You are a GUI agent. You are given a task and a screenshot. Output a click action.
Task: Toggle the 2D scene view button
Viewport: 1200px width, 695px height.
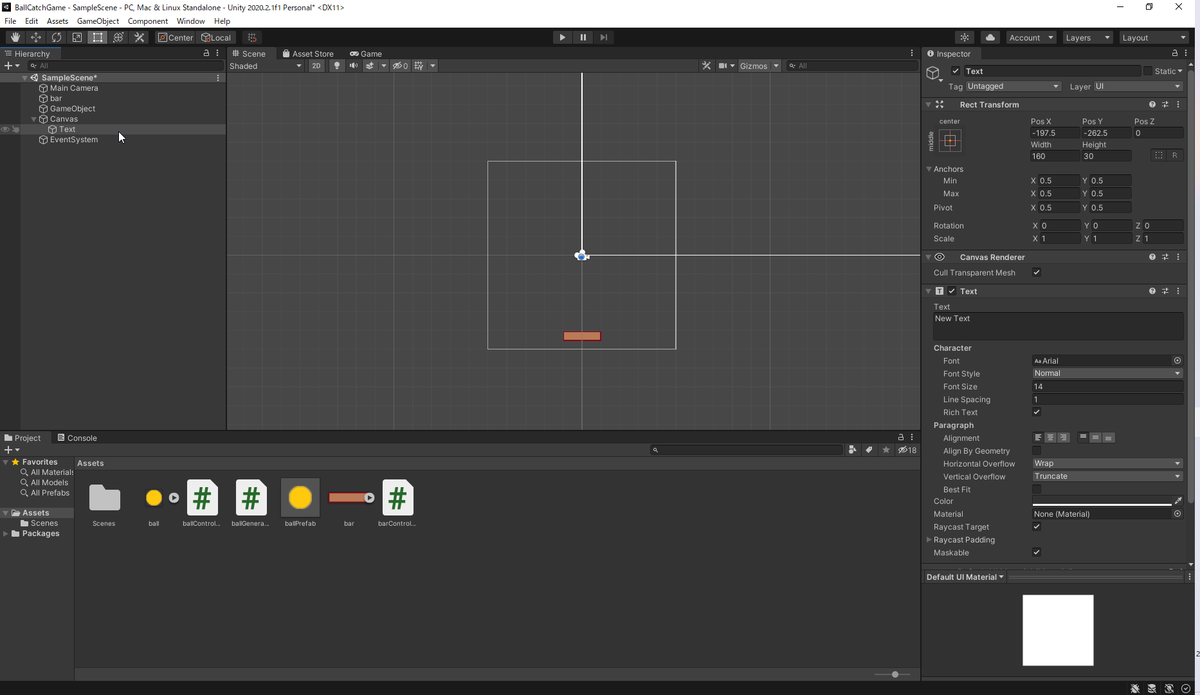point(316,66)
